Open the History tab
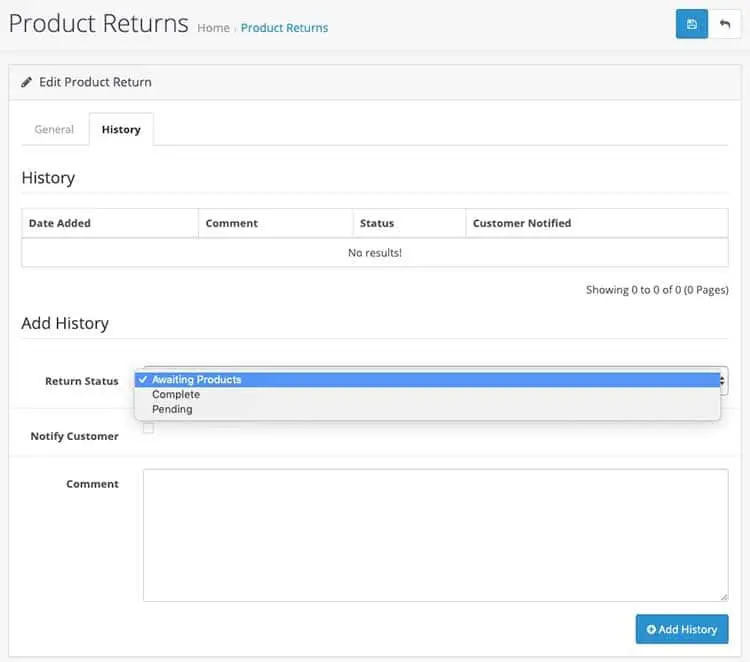Image resolution: width=750 pixels, height=662 pixels. (x=121, y=129)
